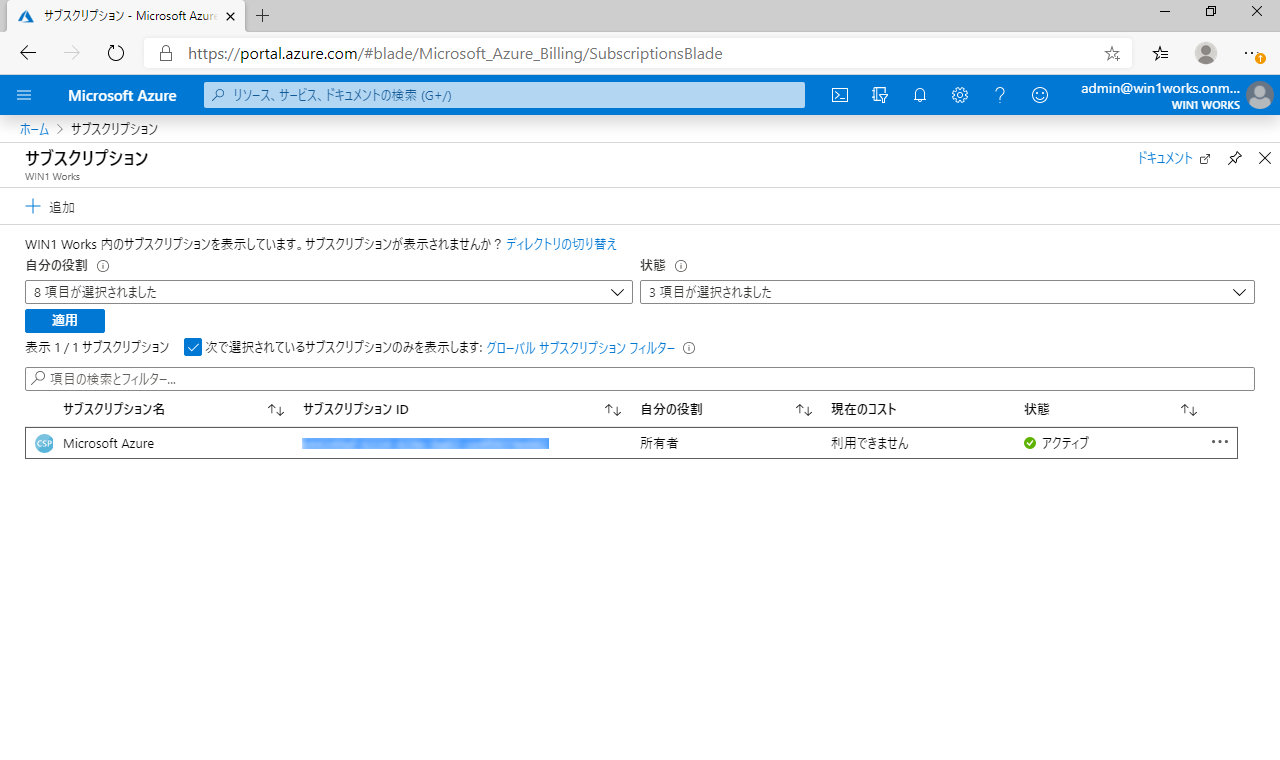Launch Cloud Shell from the top bar
The height and width of the screenshot is (760, 1280).
pyautogui.click(x=840, y=95)
